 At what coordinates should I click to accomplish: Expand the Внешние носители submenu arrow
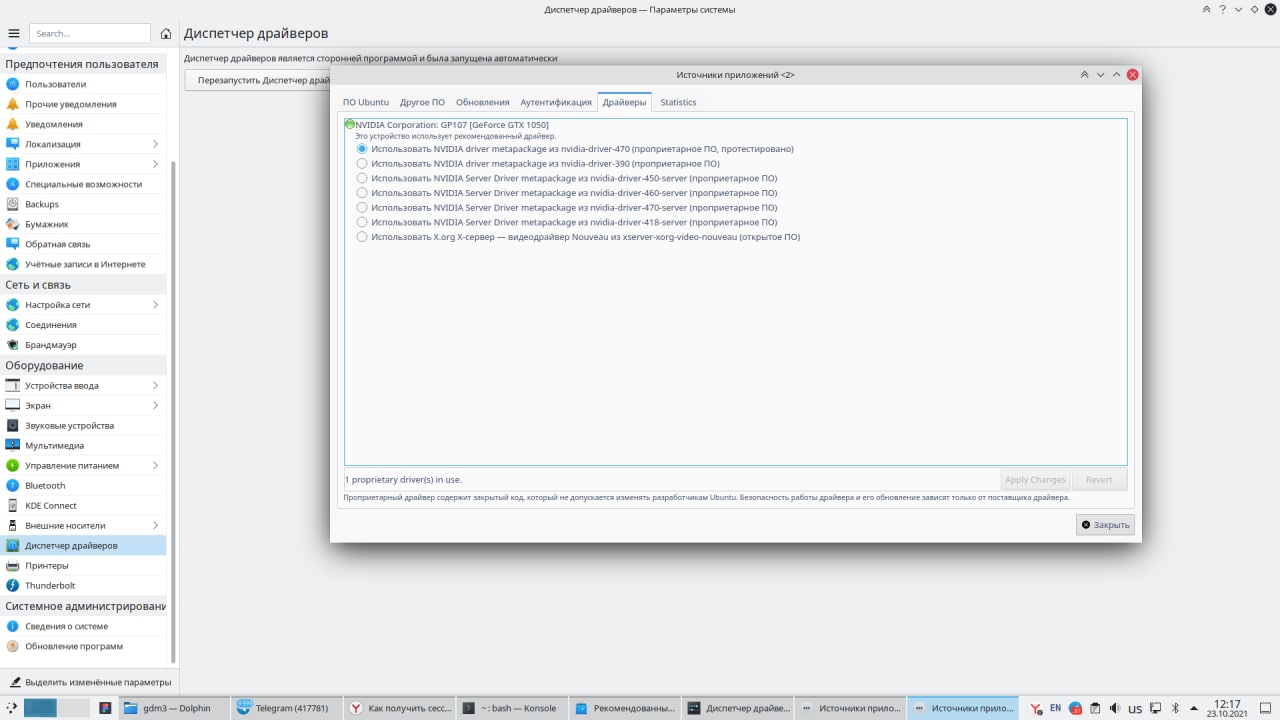coord(155,525)
